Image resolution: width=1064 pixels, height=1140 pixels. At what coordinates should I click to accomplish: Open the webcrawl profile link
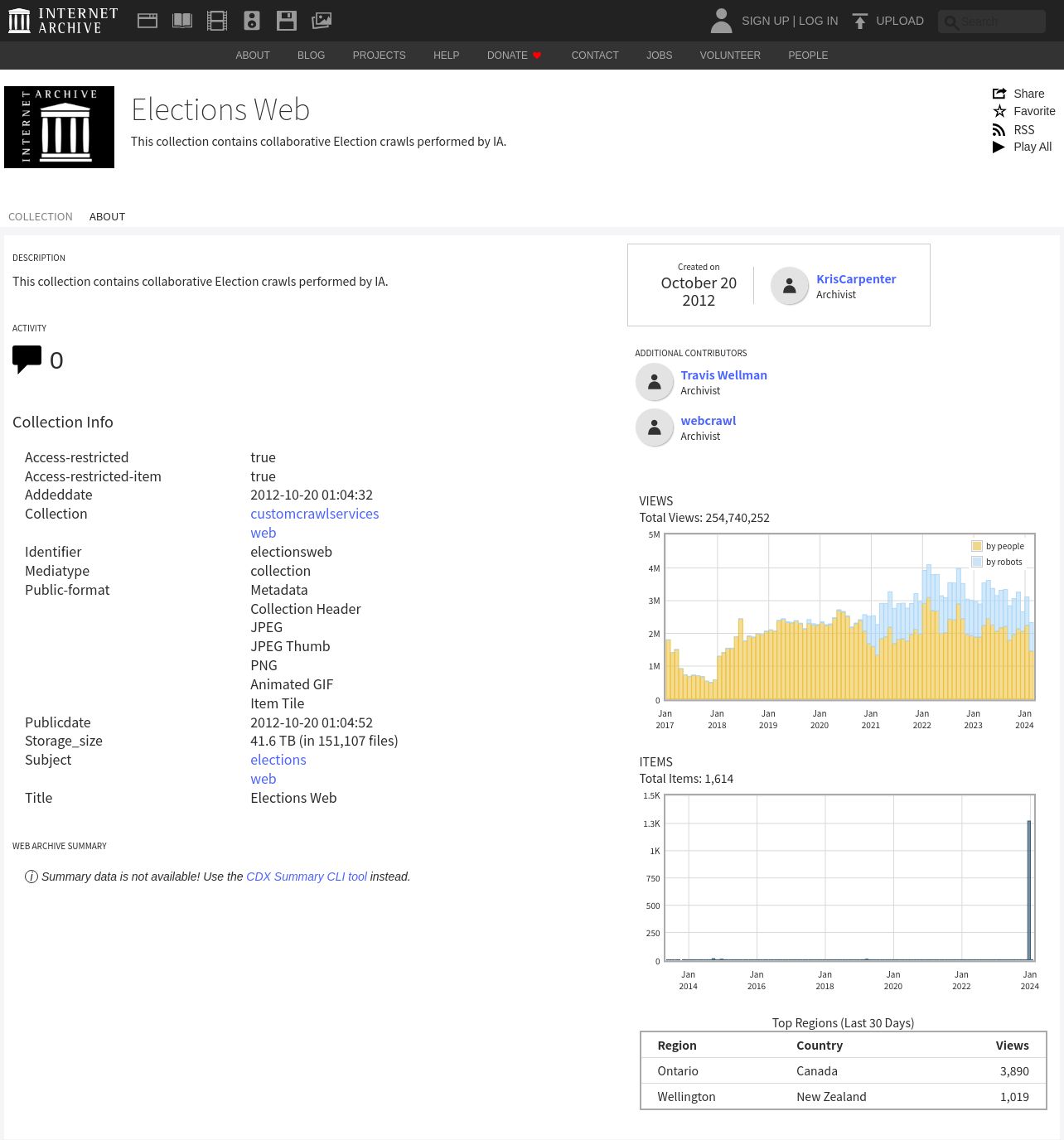pyautogui.click(x=708, y=421)
